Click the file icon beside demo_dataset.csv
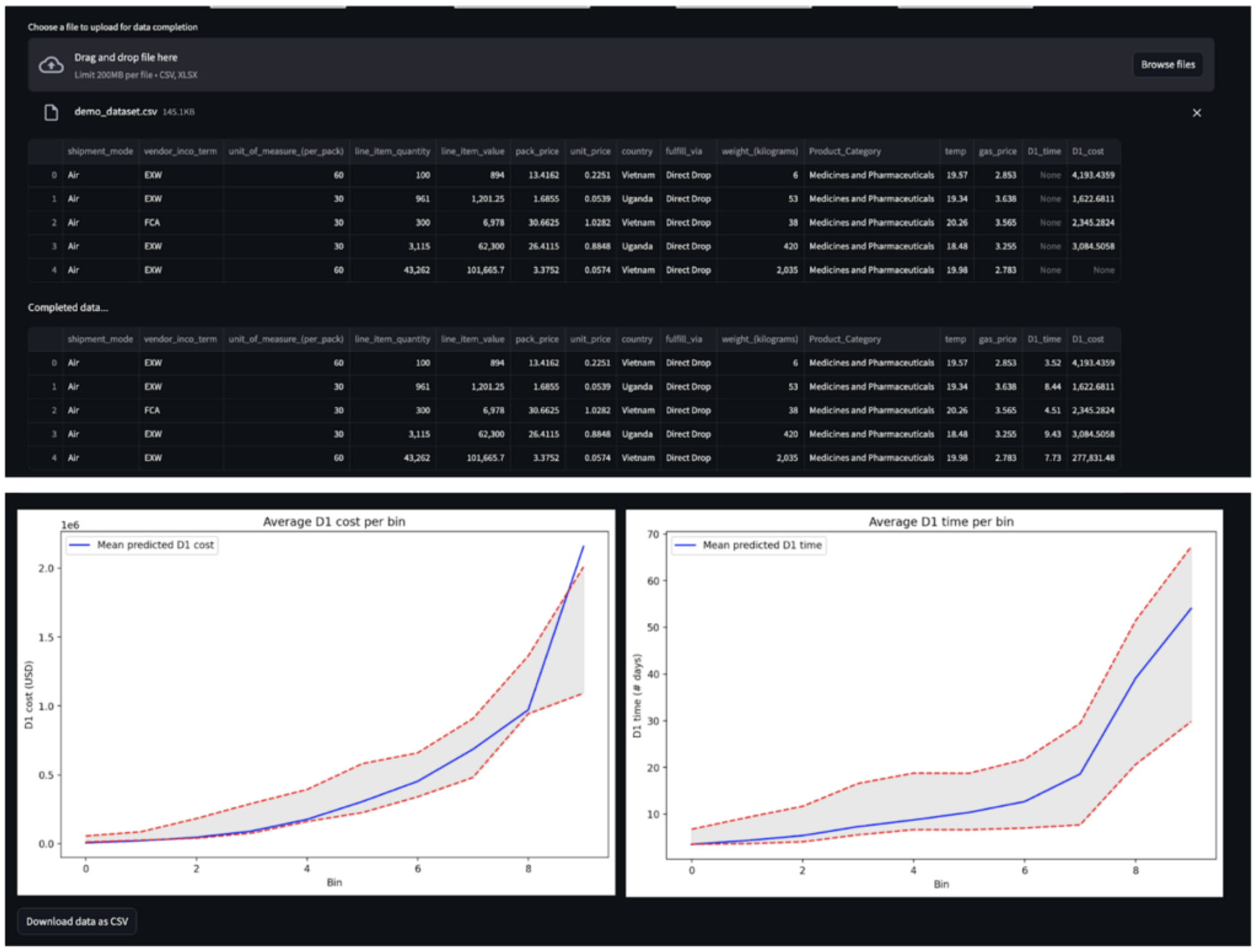 pos(52,112)
